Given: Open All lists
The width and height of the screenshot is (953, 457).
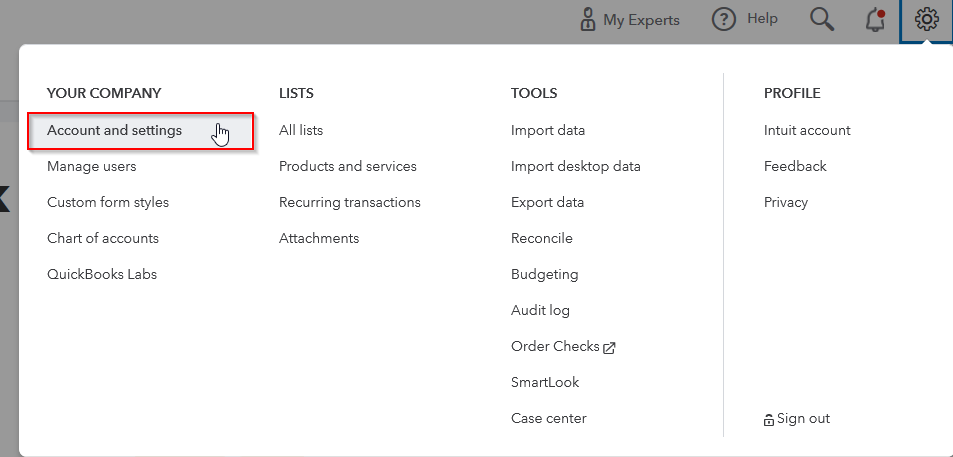Looking at the screenshot, I should pos(301,131).
